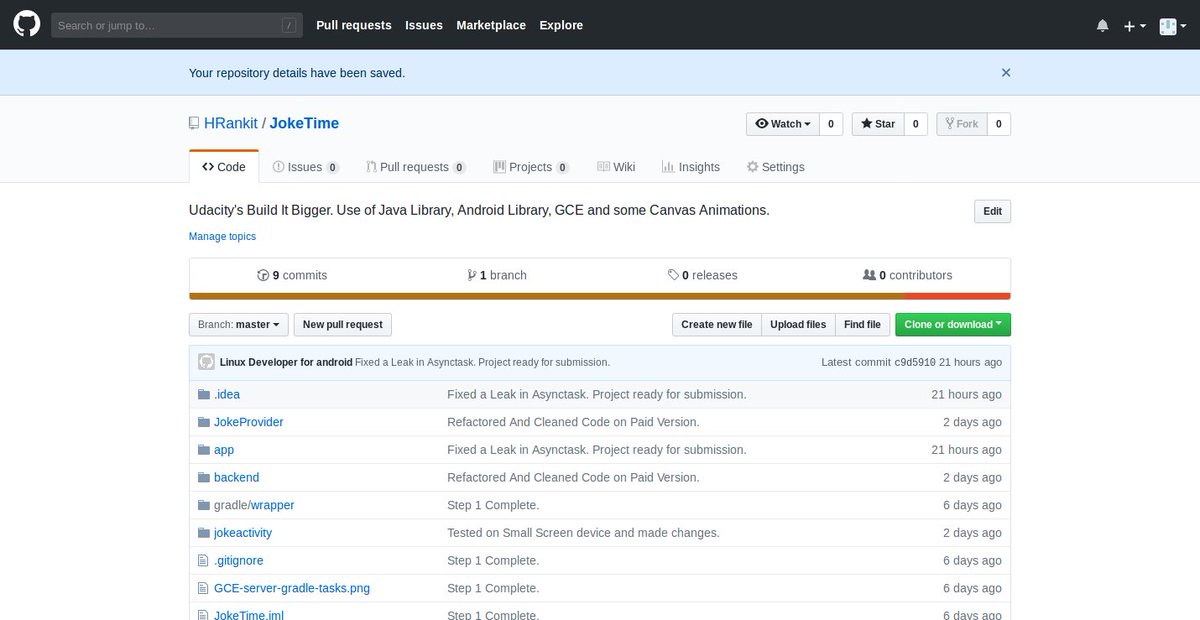The height and width of the screenshot is (620, 1200).
Task: Open the notifications bell icon
Action: [x=1102, y=26]
